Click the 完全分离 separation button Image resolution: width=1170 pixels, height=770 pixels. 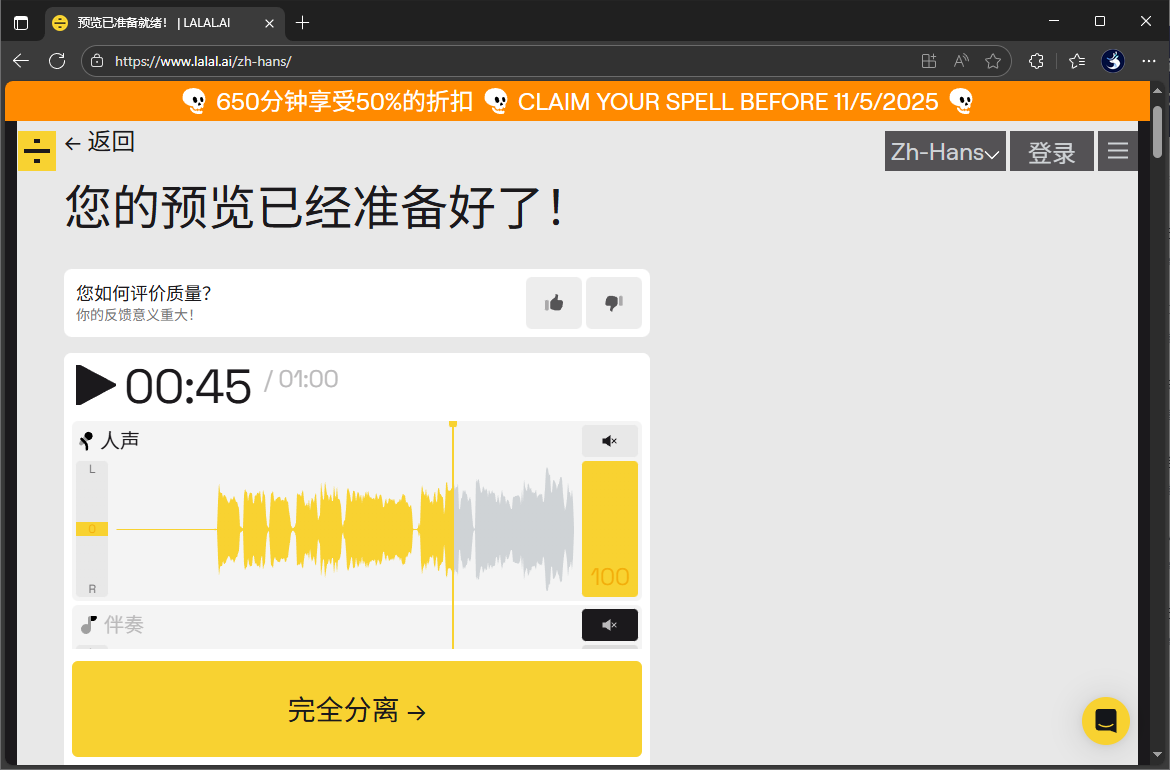tap(356, 709)
